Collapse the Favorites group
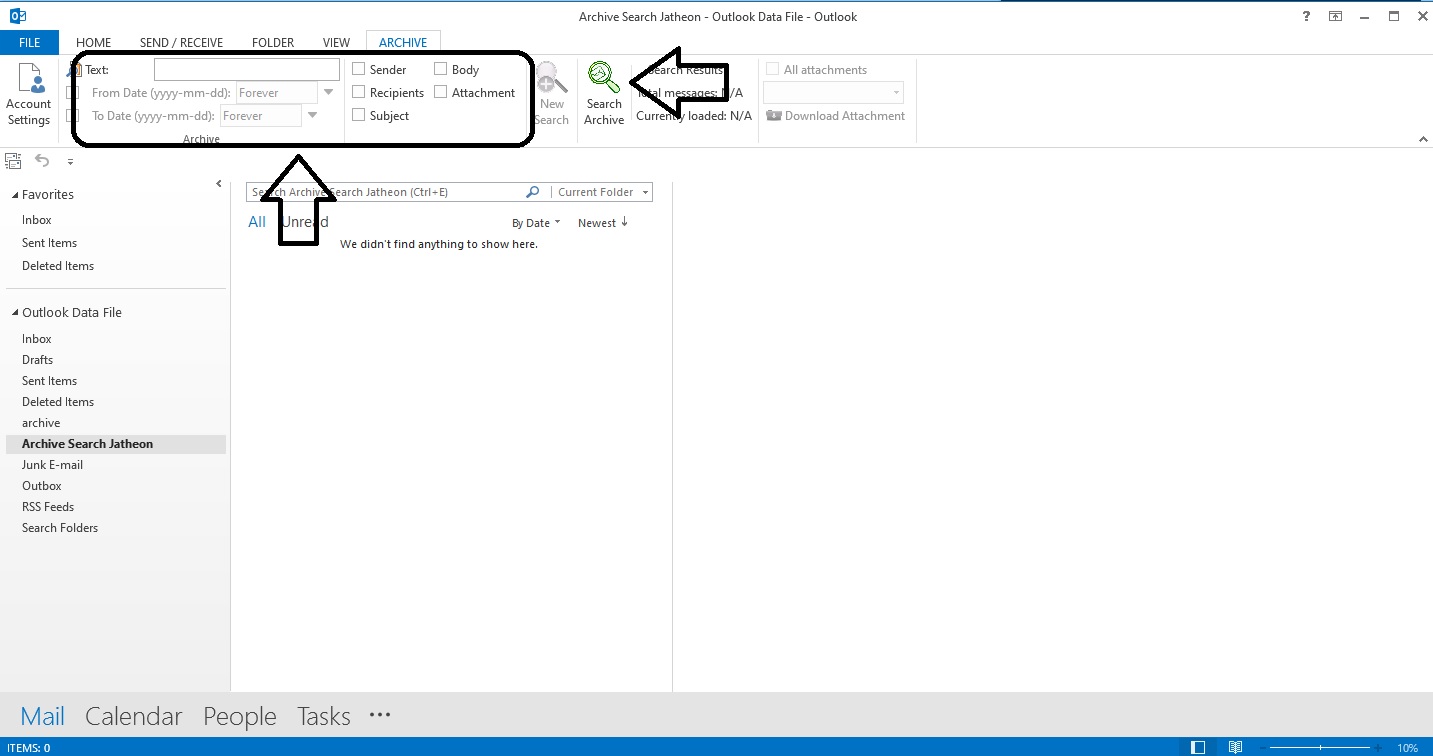The height and width of the screenshot is (756, 1433). [15, 195]
